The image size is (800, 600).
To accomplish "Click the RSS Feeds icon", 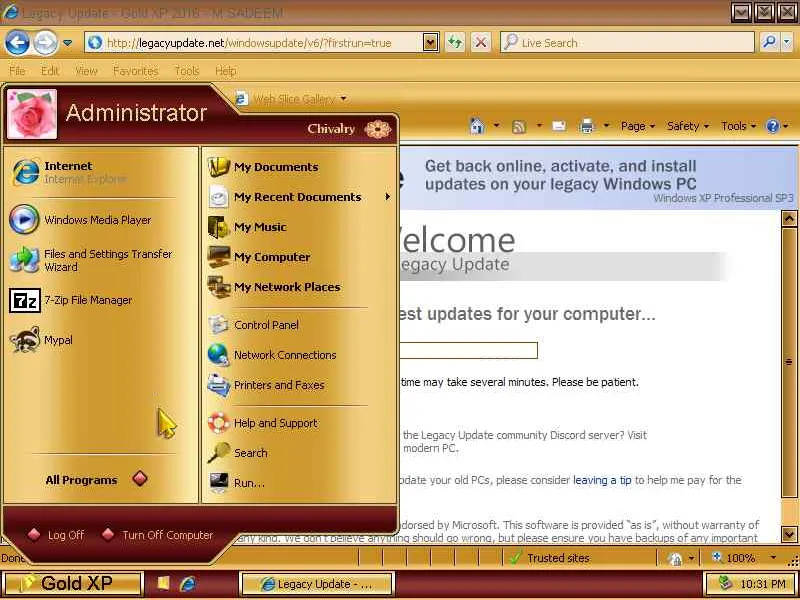I will click(519, 126).
